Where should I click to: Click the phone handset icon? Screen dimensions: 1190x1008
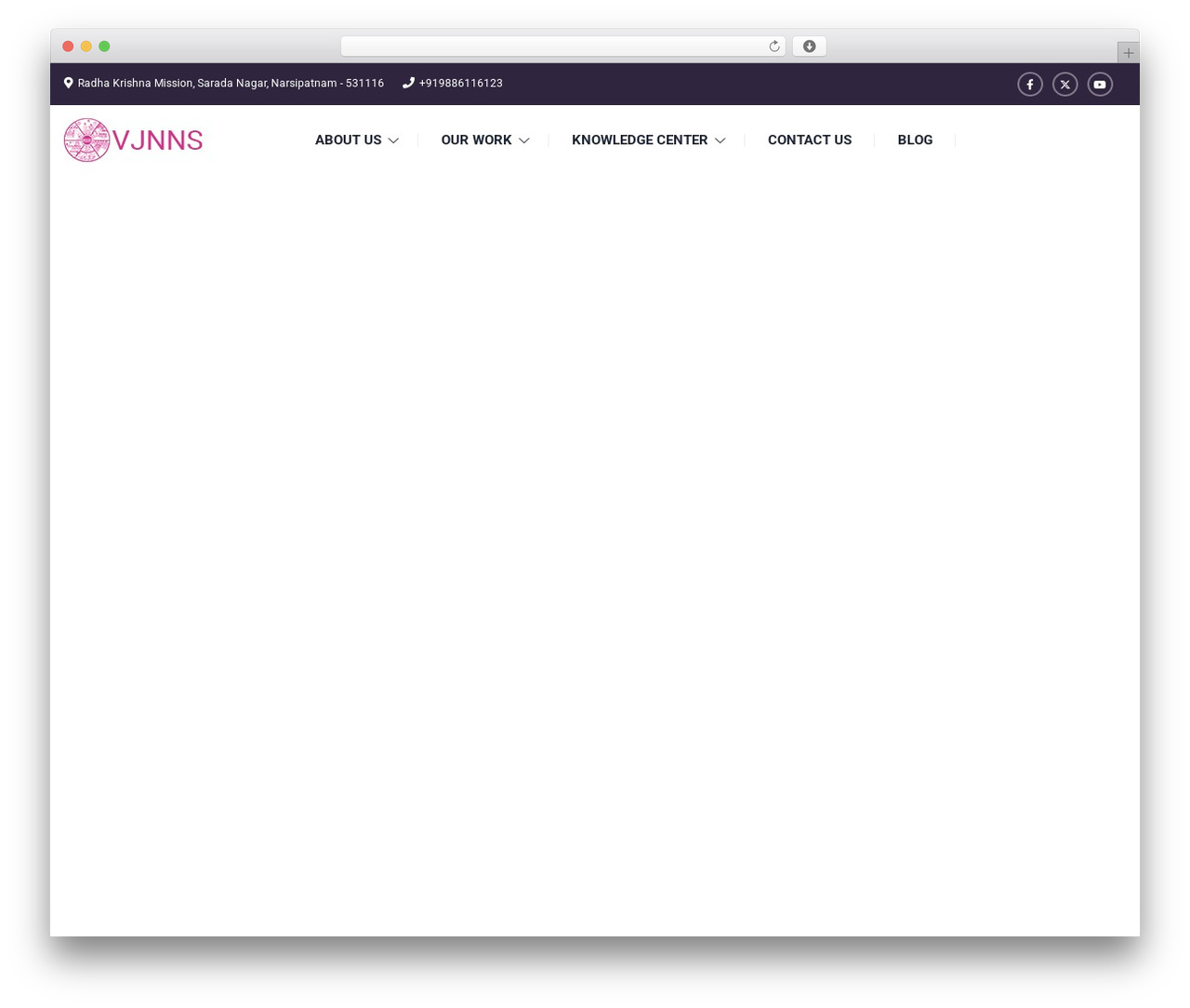click(x=408, y=83)
